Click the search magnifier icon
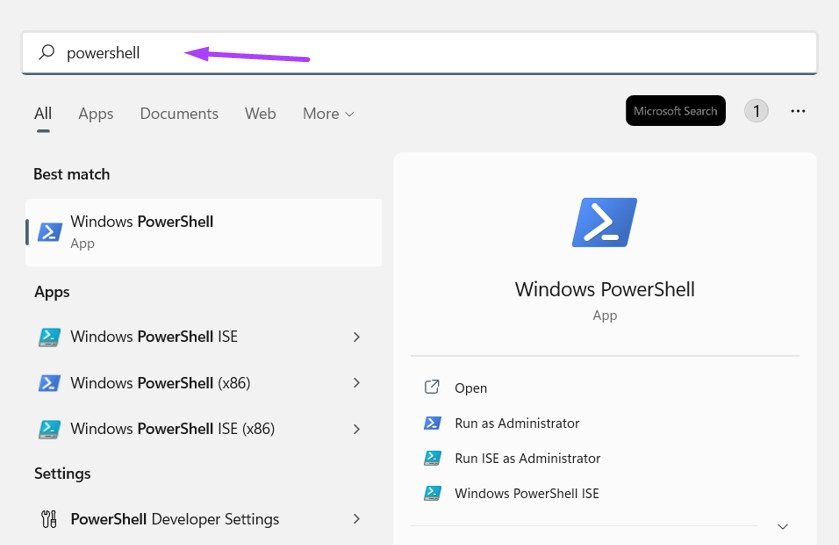Image resolution: width=839 pixels, height=545 pixels. coord(47,52)
